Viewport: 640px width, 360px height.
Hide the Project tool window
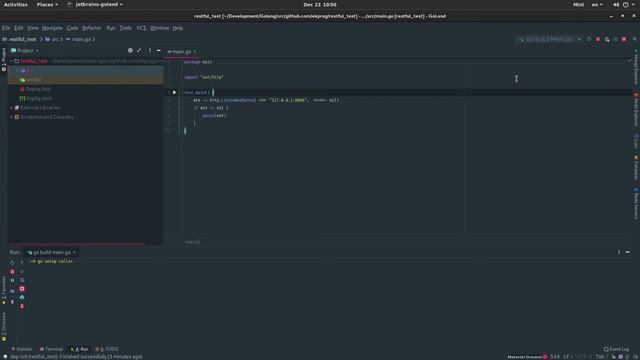click(x=158, y=51)
